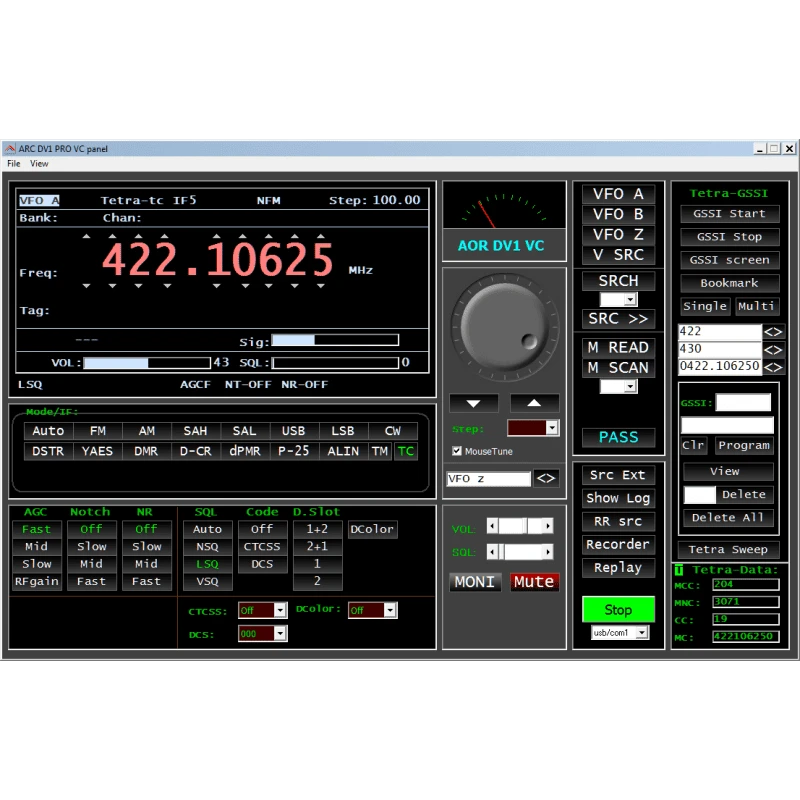The width and height of the screenshot is (800, 800).
Task: Click the 0422.106250 frequency field
Action: click(x=720, y=366)
